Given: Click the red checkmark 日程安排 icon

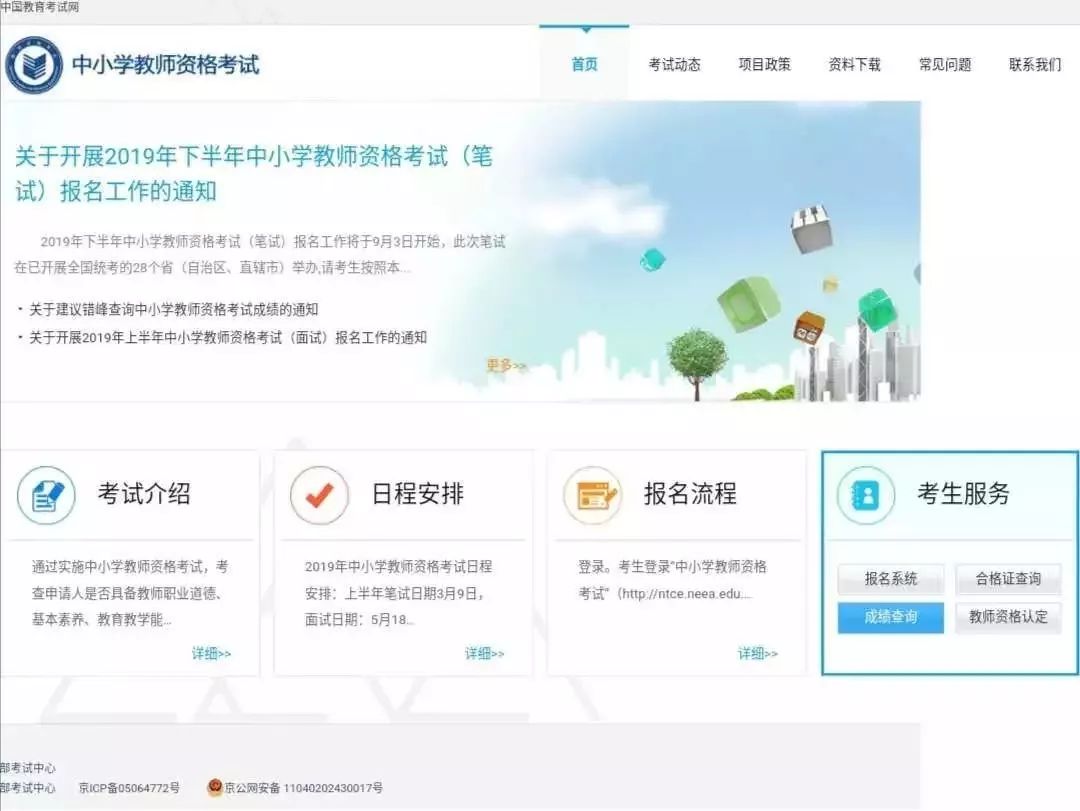Looking at the screenshot, I should [319, 495].
